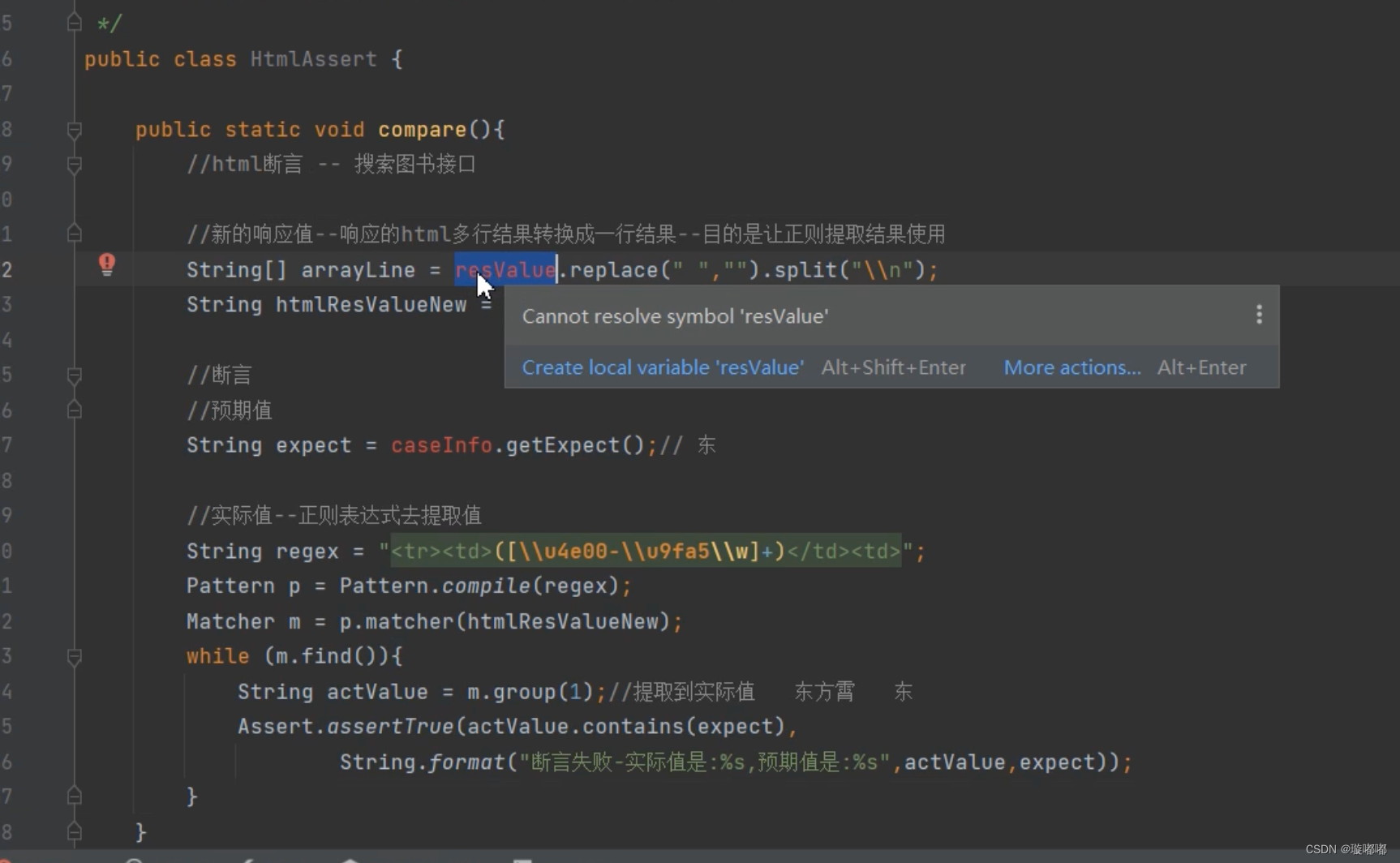Click the highlighted unresolved symbol resValue
Image resolution: width=1400 pixels, height=863 pixels.
point(505,270)
